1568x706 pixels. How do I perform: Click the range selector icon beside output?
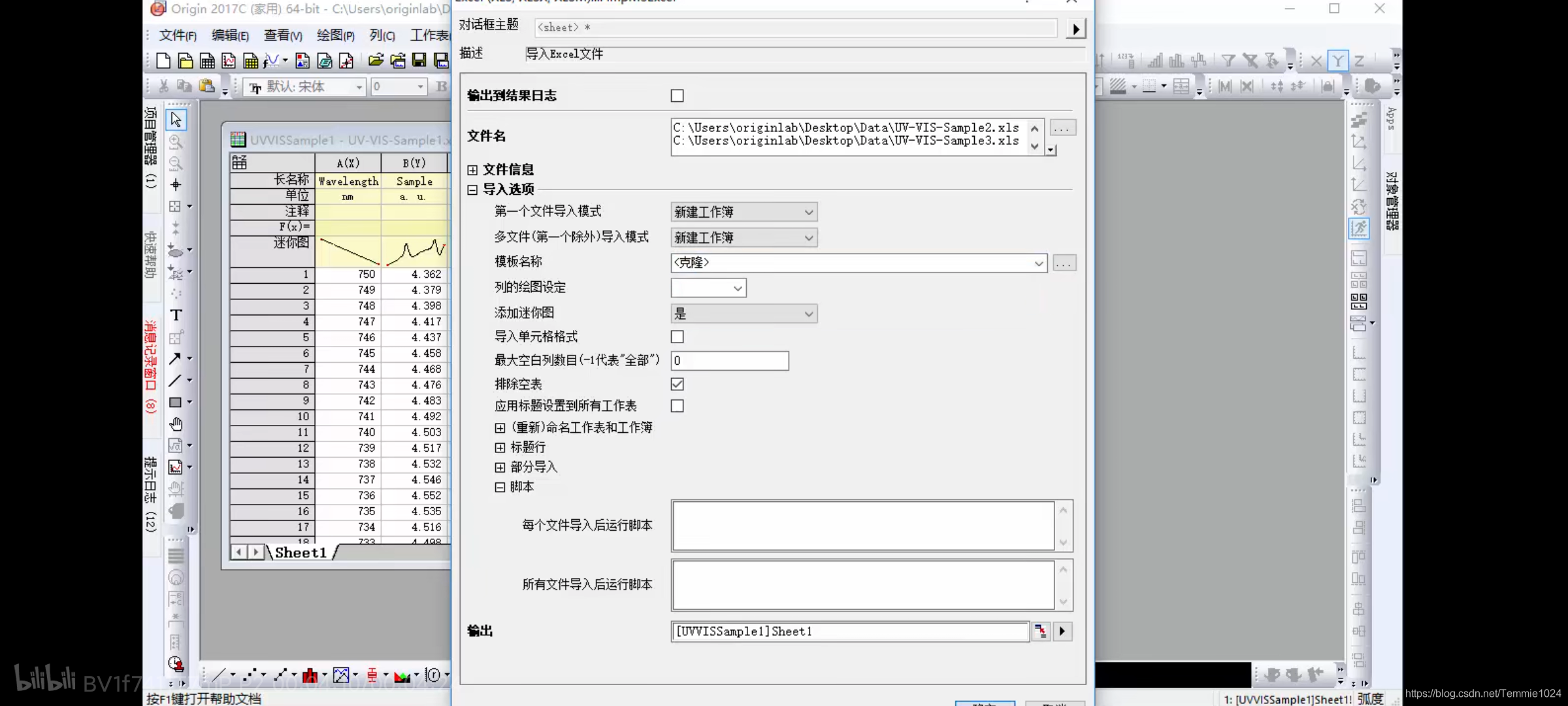point(1040,631)
